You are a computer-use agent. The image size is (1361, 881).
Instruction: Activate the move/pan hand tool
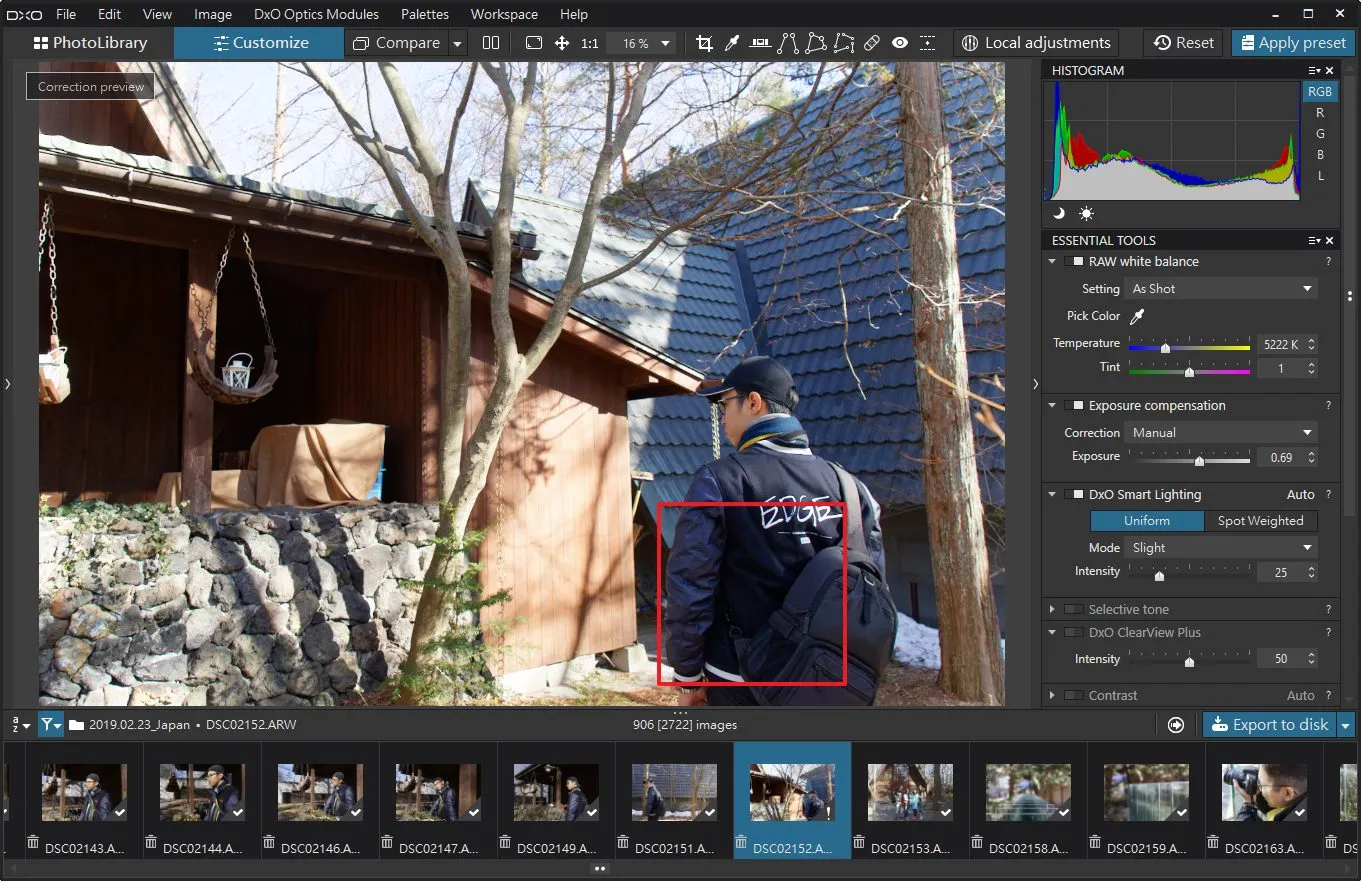click(562, 43)
